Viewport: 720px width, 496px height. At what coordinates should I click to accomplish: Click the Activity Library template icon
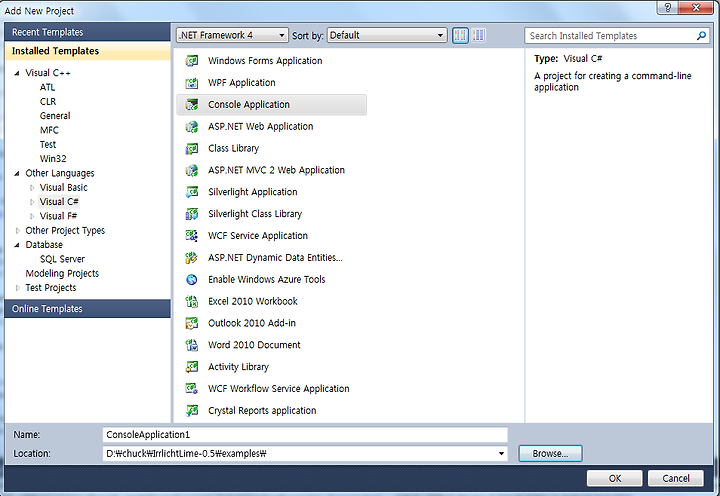(x=191, y=367)
